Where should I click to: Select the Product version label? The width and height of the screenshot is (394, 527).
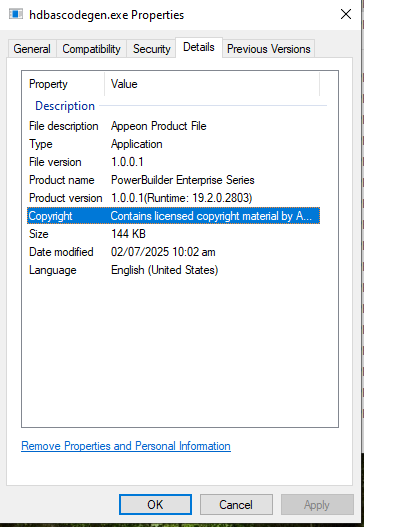click(x=66, y=198)
